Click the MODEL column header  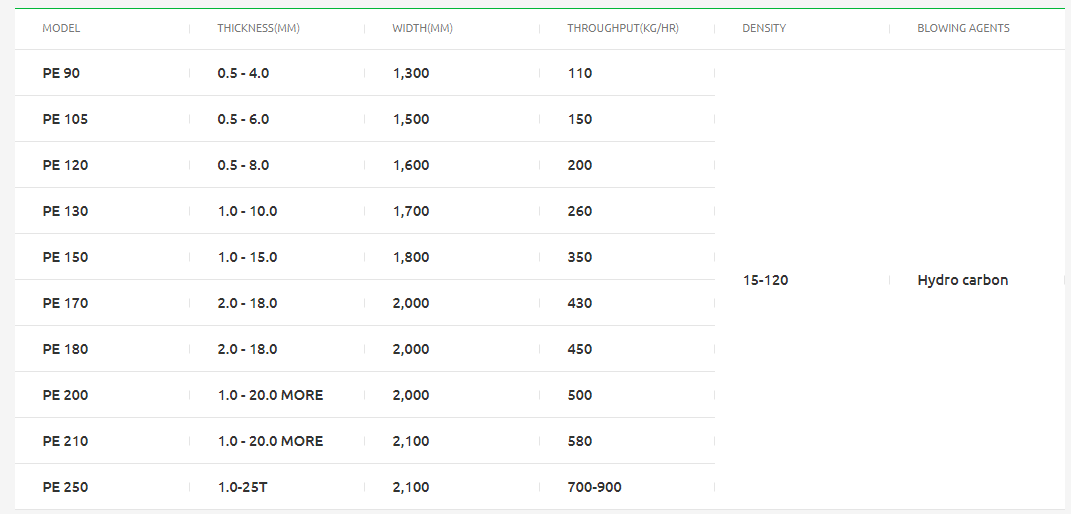click(x=61, y=29)
